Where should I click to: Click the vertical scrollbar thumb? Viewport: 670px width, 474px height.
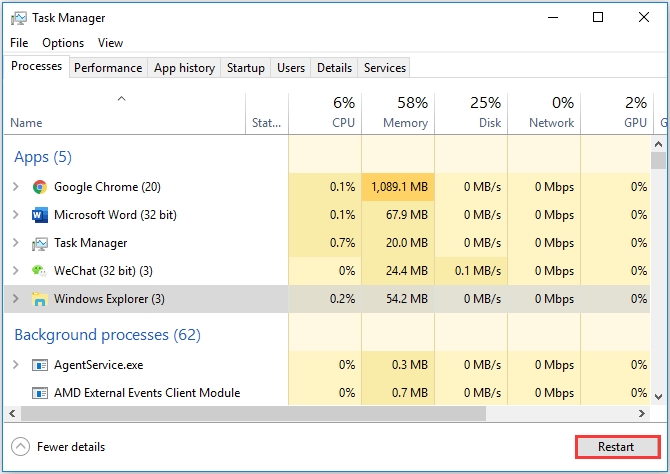[658, 161]
